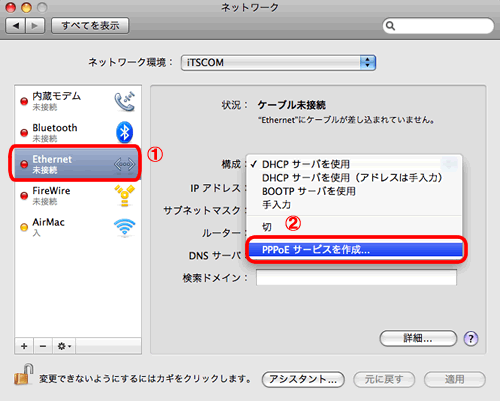Click the minus button to remove service
The width and height of the screenshot is (500, 401).
pos(43,346)
